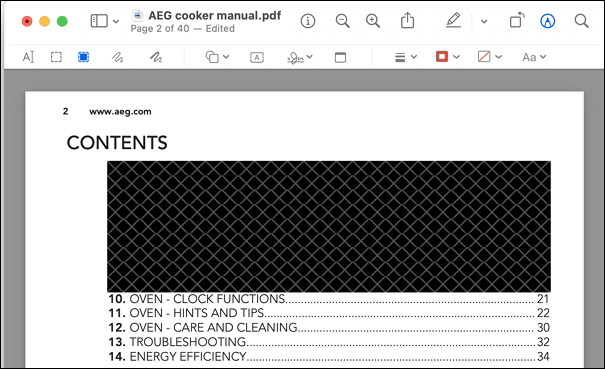Open the Shape Style line thickness icon
Image resolution: width=605 pixels, height=369 pixels.
[400, 58]
